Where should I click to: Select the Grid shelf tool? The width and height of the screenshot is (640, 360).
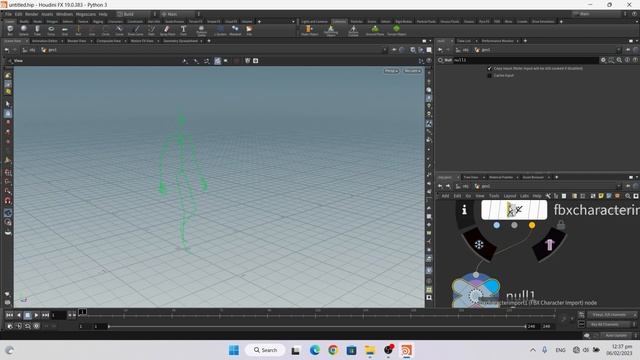point(64,30)
